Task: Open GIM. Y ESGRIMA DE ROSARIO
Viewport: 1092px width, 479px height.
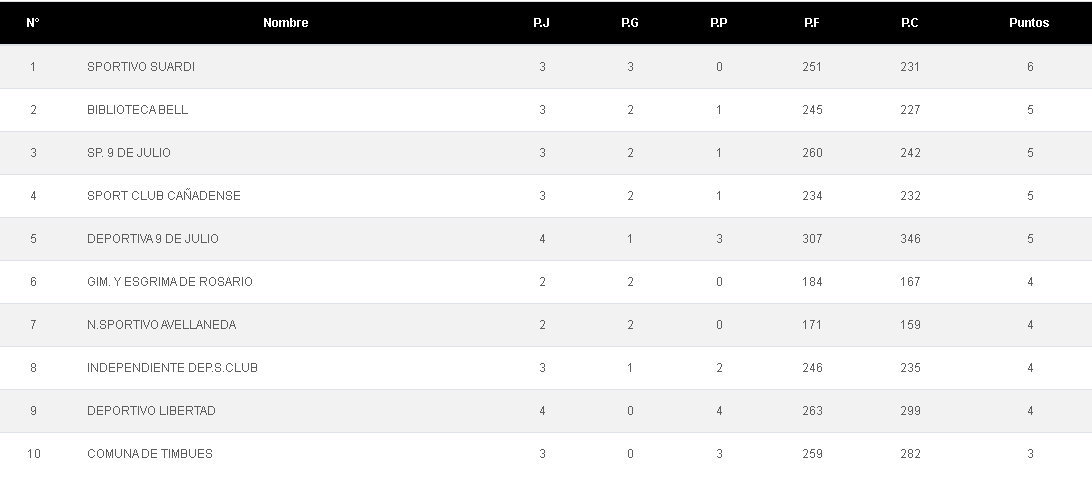Action: tap(170, 282)
